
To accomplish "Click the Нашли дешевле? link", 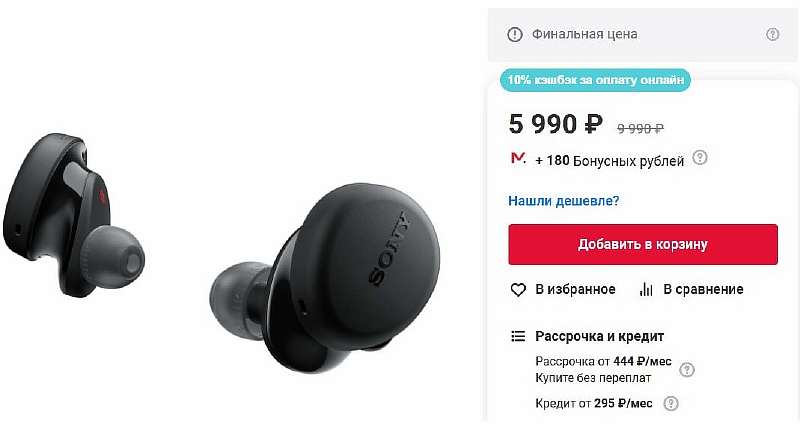I will (563, 201).
